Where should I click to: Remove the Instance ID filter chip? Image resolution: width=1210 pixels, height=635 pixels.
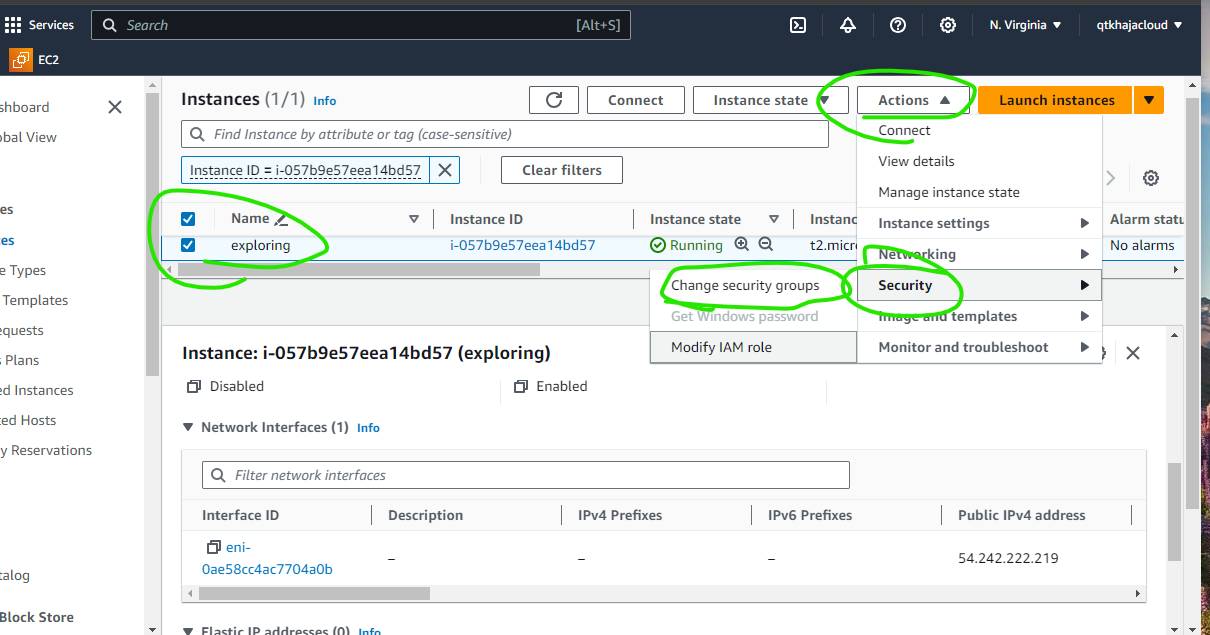444,169
